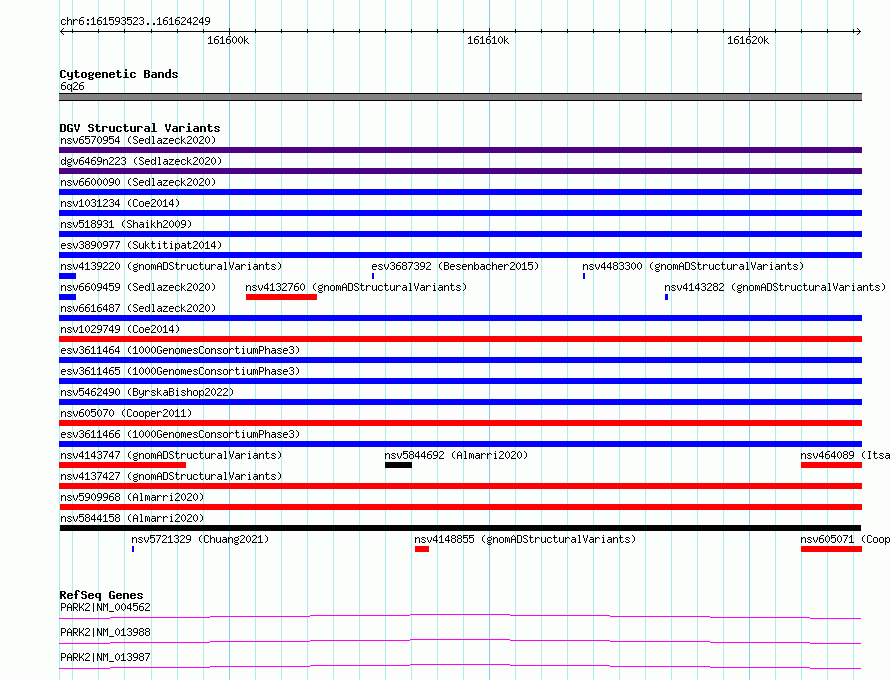Screen dimensions: 890x680
Task: Open esv3687392 (Besenbacher2015) variant link
Action: click(455, 266)
